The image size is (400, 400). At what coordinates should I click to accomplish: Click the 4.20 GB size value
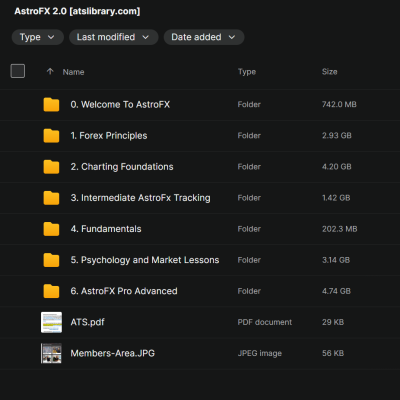pyautogui.click(x=337, y=167)
